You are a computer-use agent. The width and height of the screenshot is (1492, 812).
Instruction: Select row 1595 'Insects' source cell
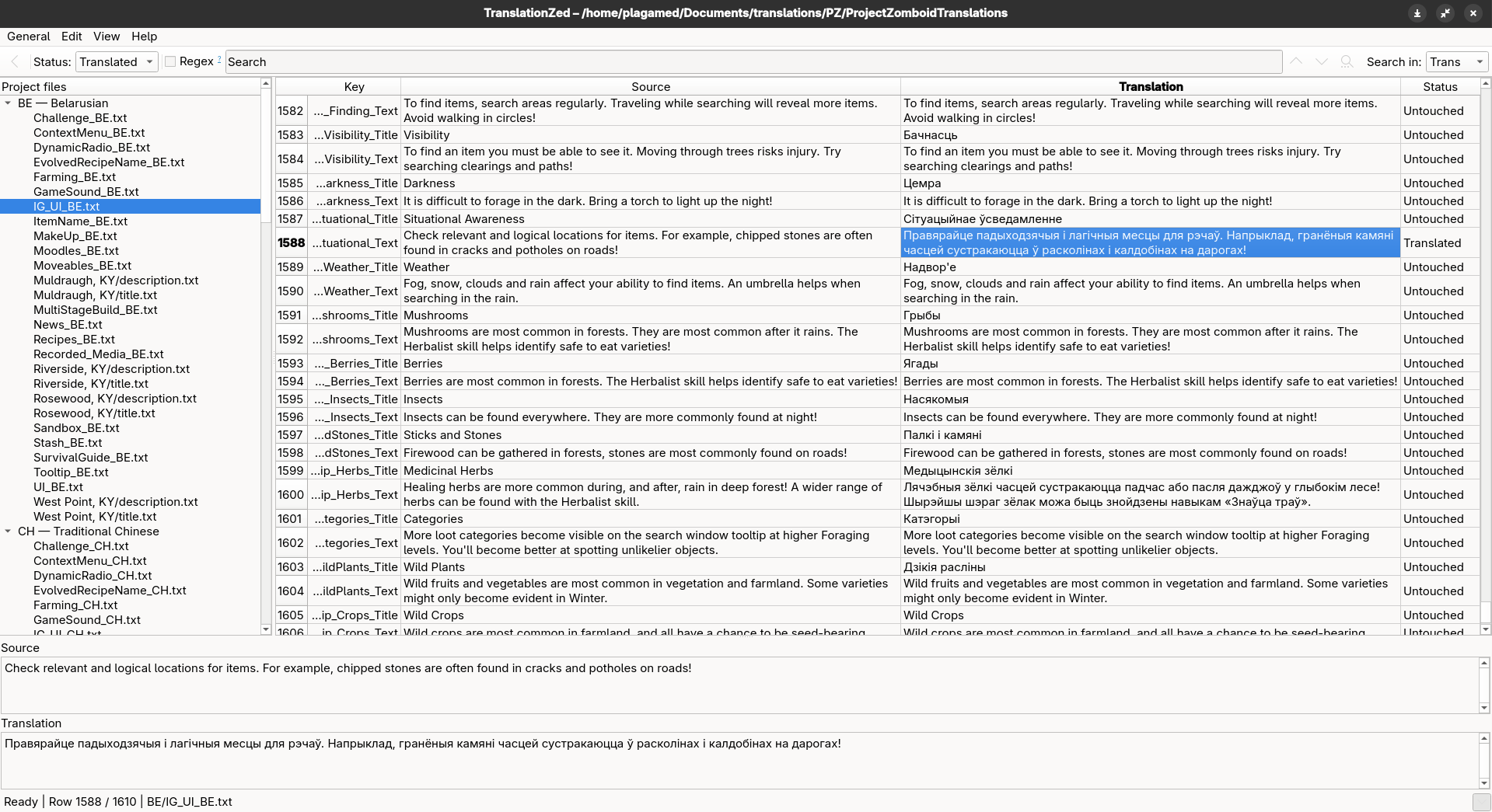point(650,399)
